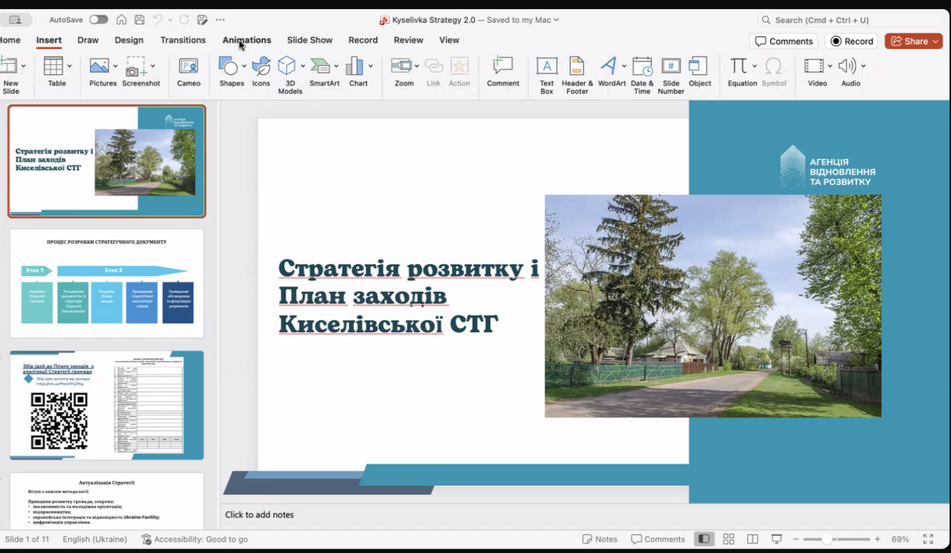Insert a Cameo camera feed
The image size is (951, 553).
click(x=189, y=72)
